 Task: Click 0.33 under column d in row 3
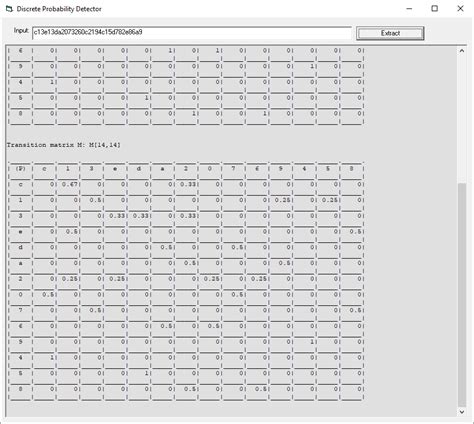pos(141,216)
